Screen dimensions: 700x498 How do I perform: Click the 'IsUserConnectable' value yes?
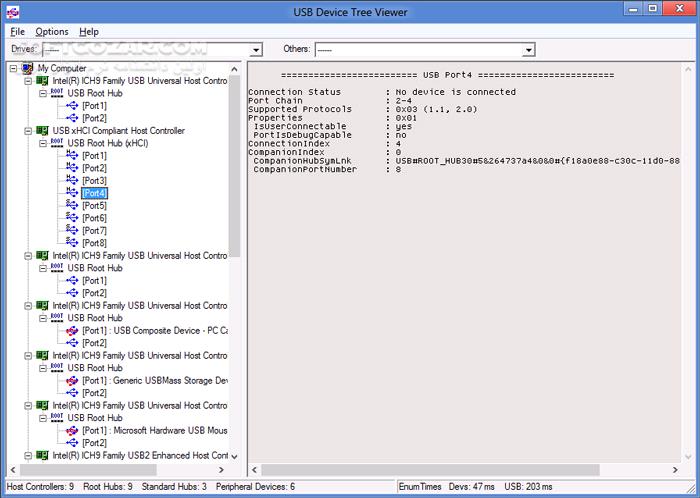tap(404, 127)
